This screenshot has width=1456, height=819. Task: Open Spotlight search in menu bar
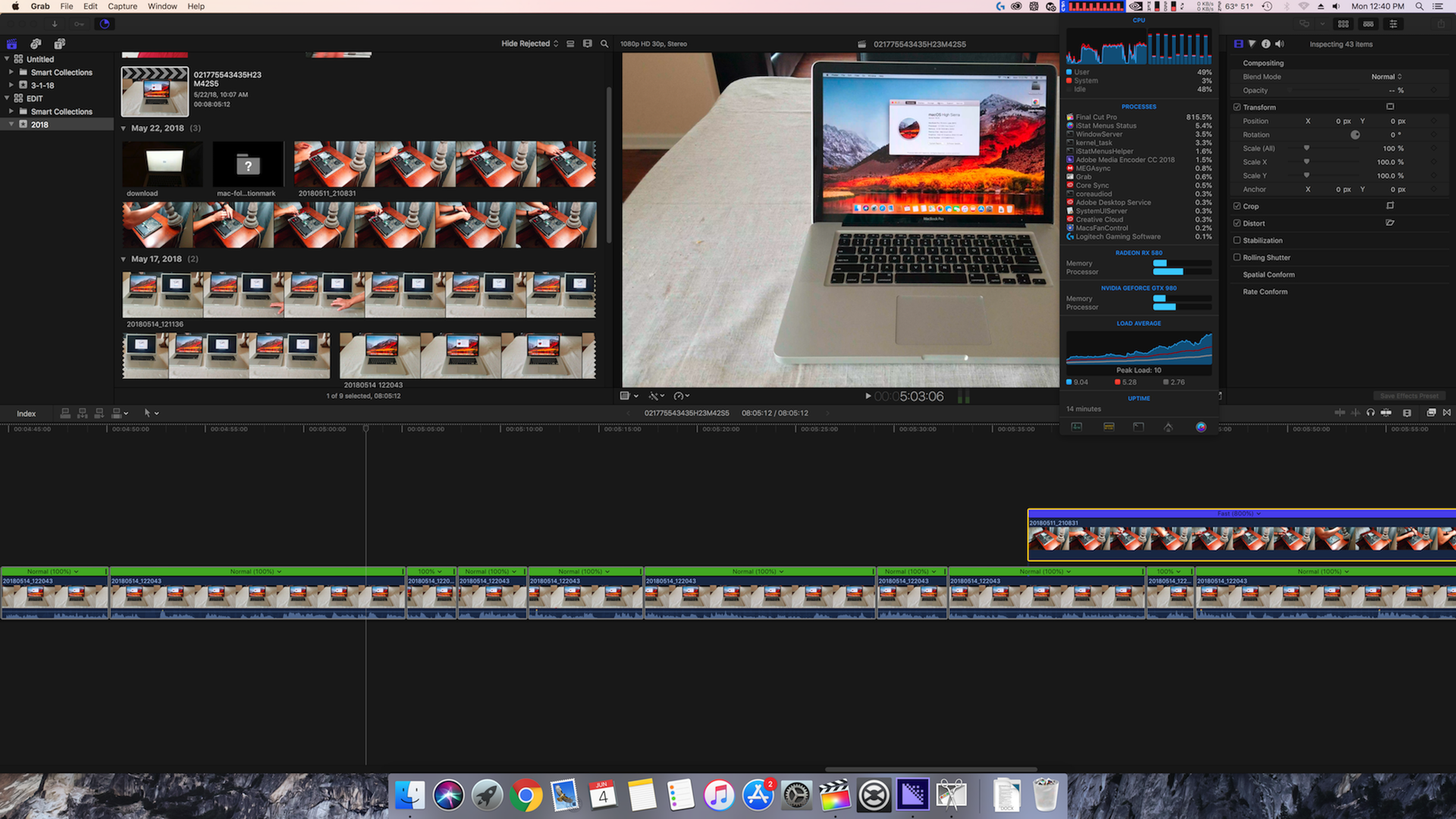point(1419,6)
